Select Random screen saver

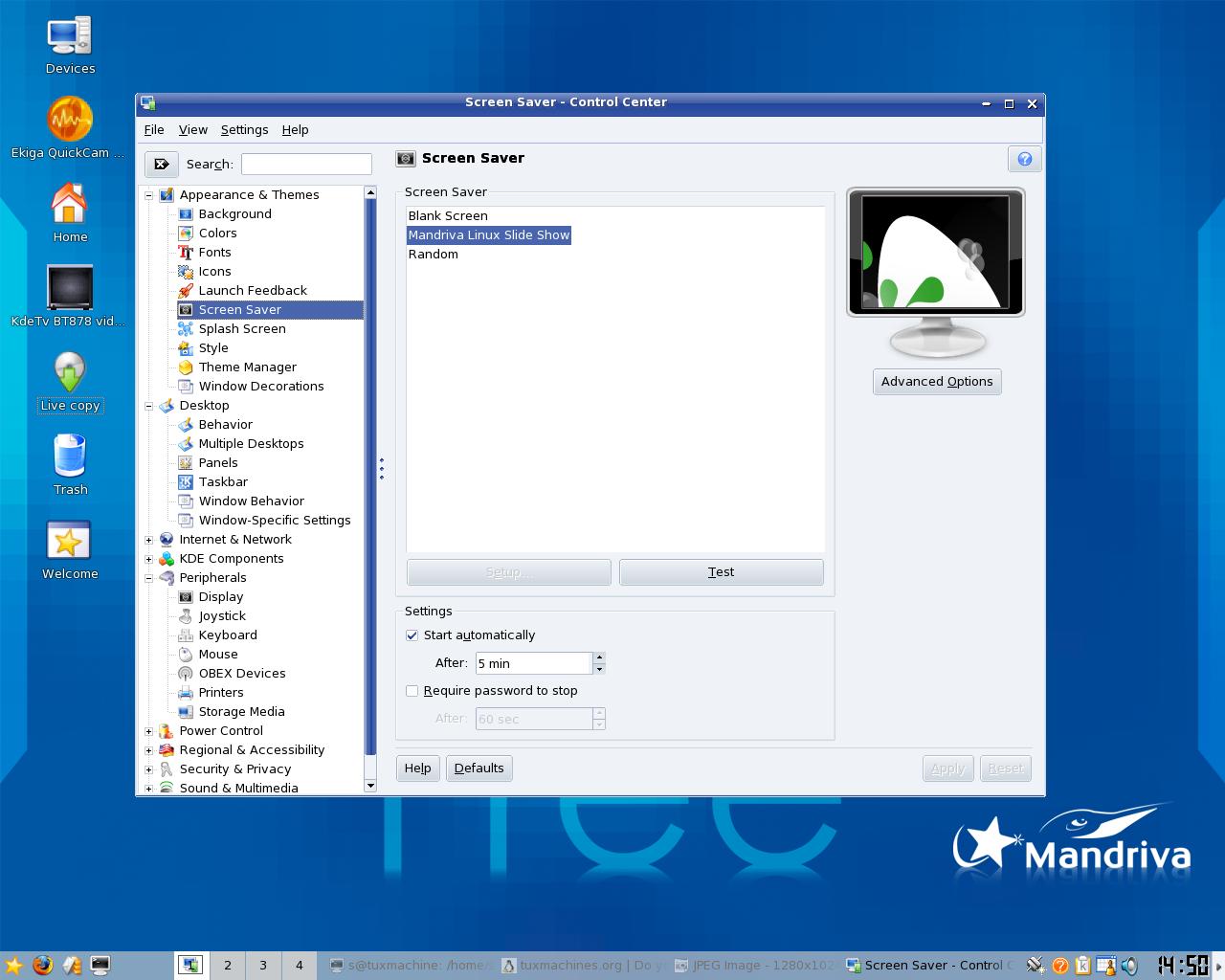click(433, 254)
